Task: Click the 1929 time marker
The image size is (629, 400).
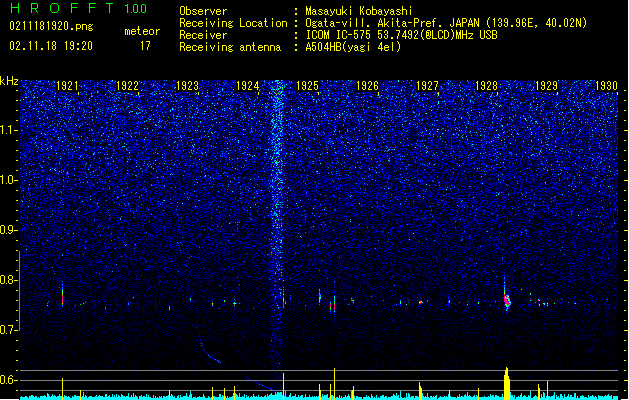Action: click(x=546, y=86)
